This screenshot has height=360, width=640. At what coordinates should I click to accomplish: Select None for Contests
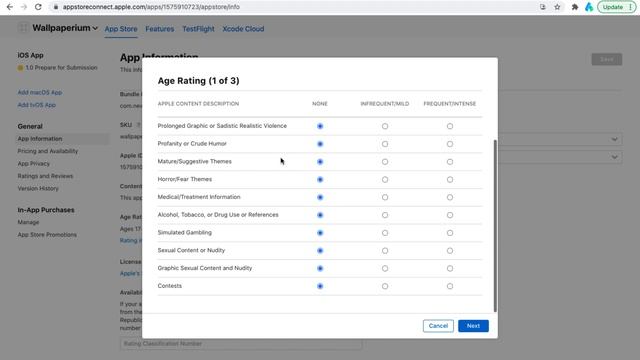320,286
